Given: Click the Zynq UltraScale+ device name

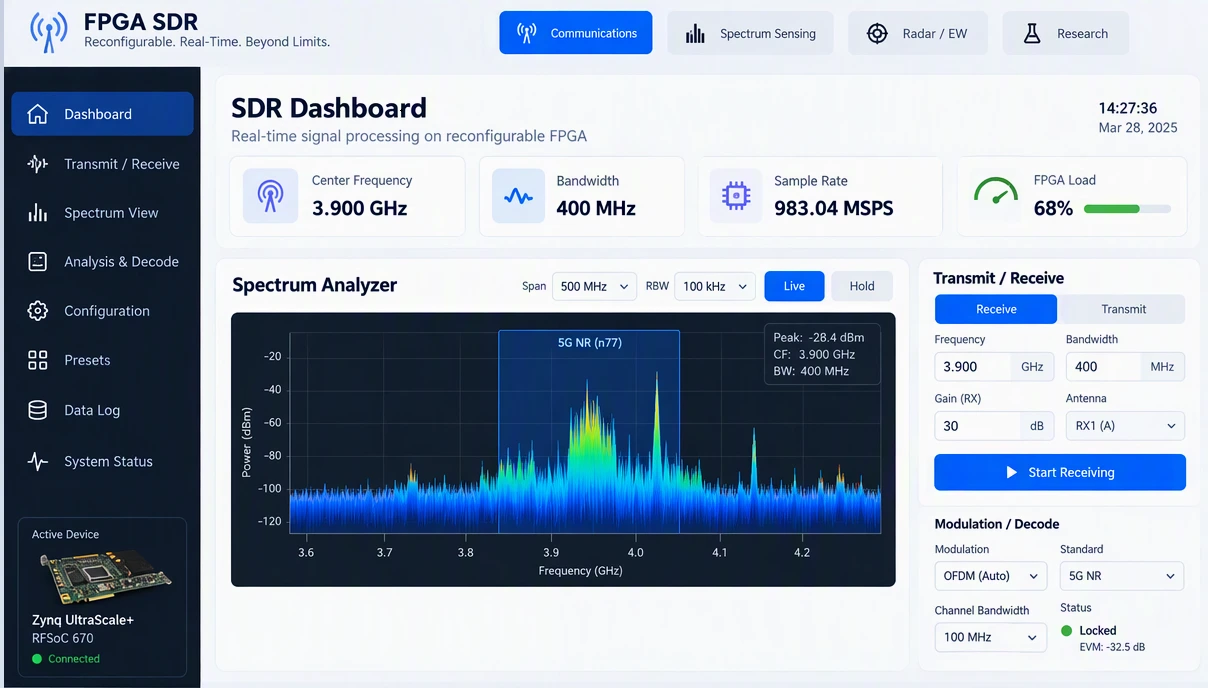Looking at the screenshot, I should [83, 620].
